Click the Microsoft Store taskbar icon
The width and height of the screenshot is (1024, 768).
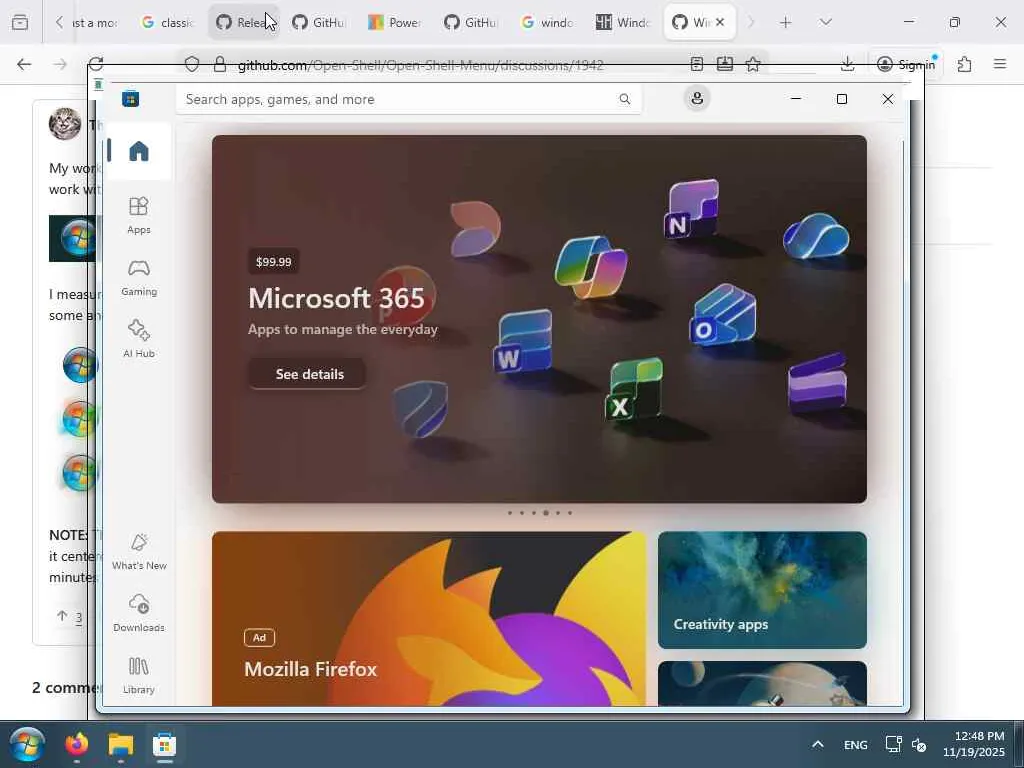pos(165,744)
